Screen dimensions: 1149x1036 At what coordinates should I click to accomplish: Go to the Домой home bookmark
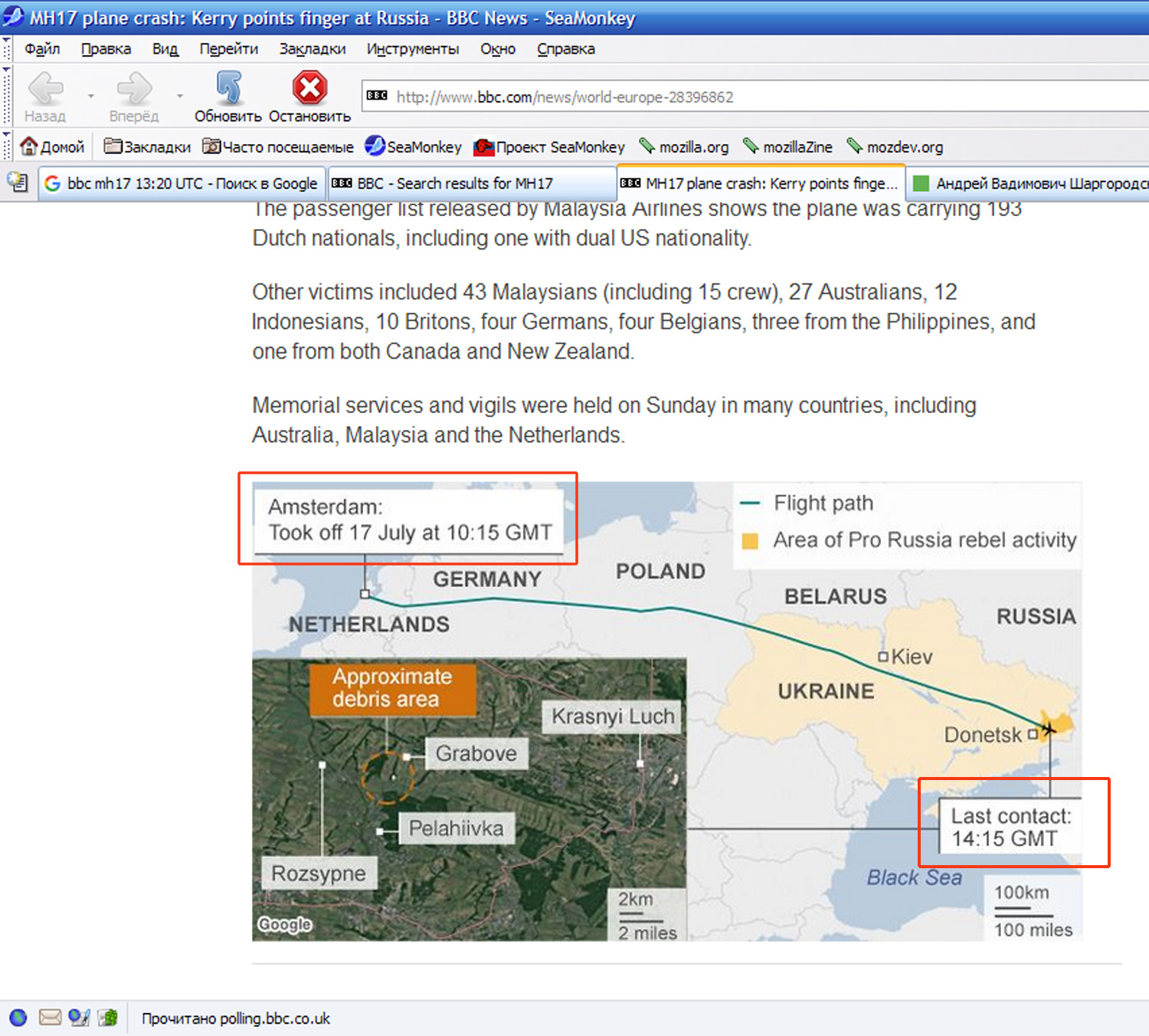coord(52,146)
